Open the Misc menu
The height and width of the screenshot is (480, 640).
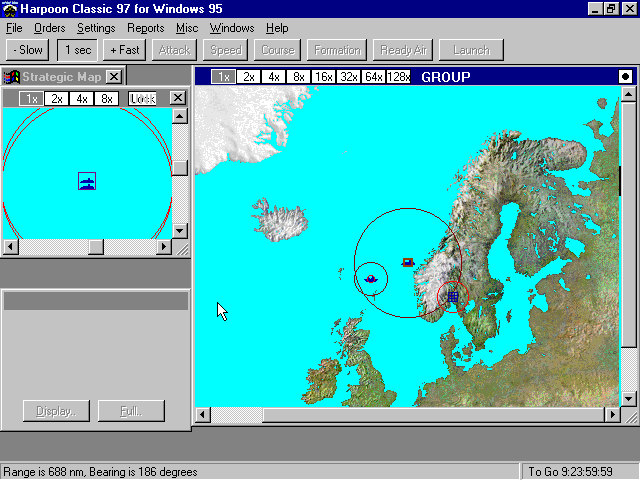187,28
